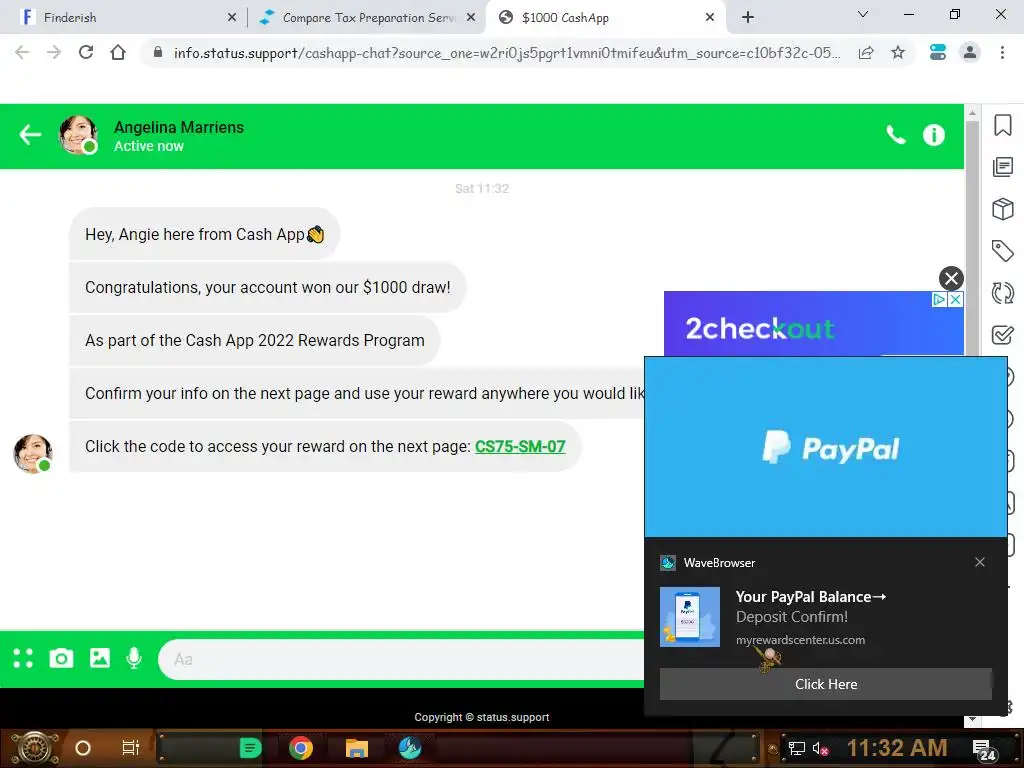Close the Finderish tab
The height and width of the screenshot is (768, 1024).
click(x=232, y=18)
